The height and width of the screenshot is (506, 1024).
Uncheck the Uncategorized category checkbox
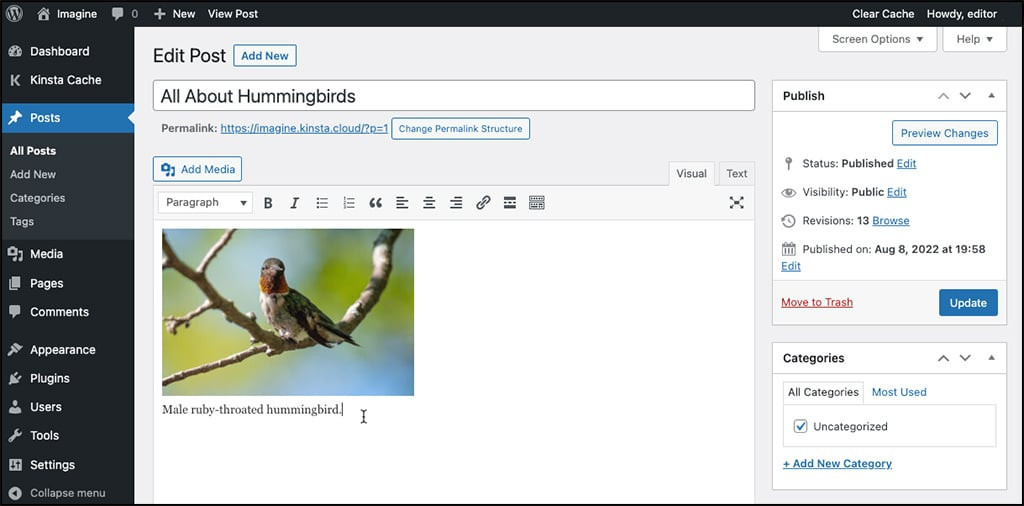pos(800,426)
